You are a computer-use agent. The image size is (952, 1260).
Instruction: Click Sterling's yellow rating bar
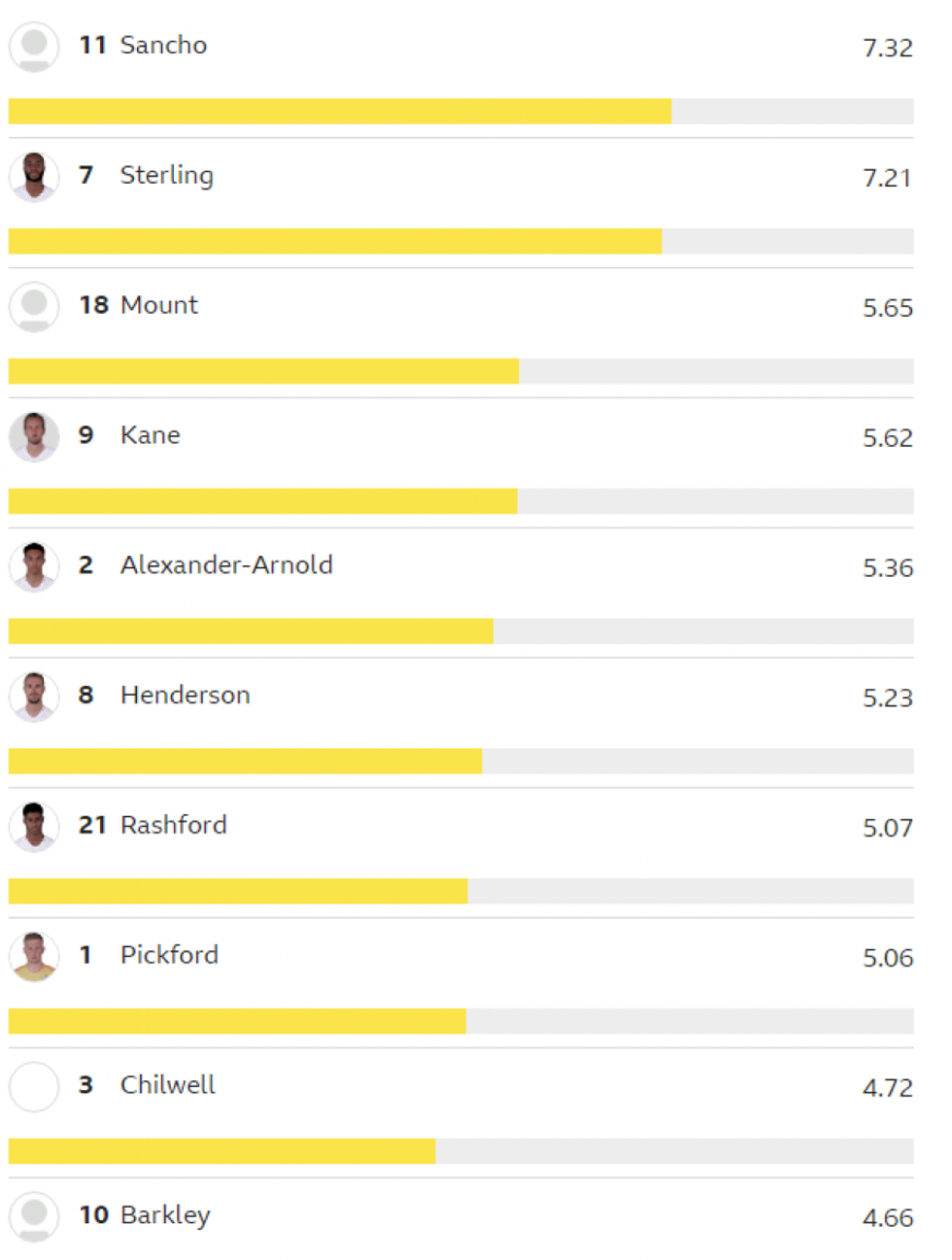click(x=334, y=241)
